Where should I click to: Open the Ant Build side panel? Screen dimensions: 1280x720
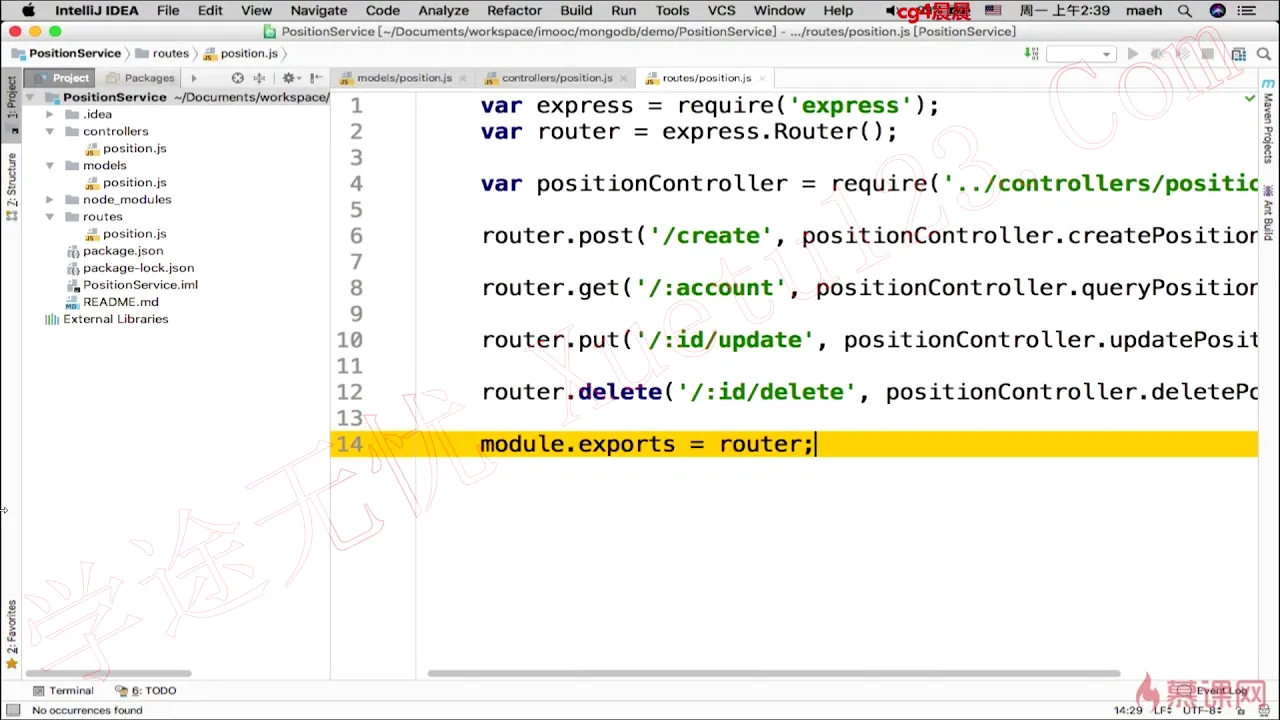[1268, 213]
